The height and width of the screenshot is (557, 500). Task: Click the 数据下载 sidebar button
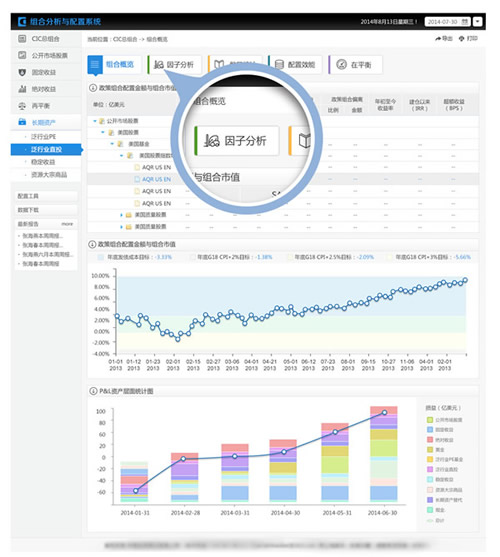point(46,210)
